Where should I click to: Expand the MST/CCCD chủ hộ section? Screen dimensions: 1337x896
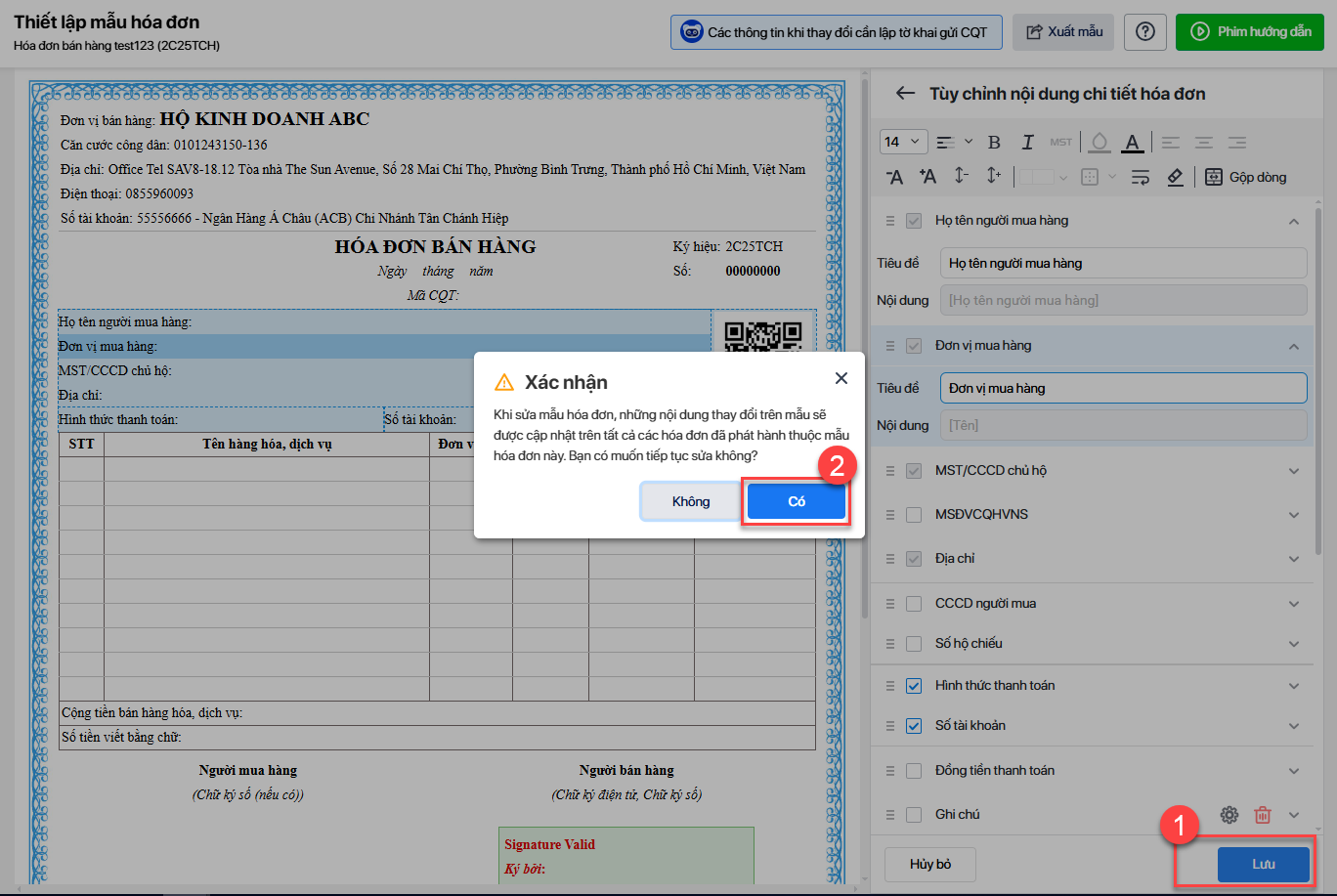point(1294,471)
